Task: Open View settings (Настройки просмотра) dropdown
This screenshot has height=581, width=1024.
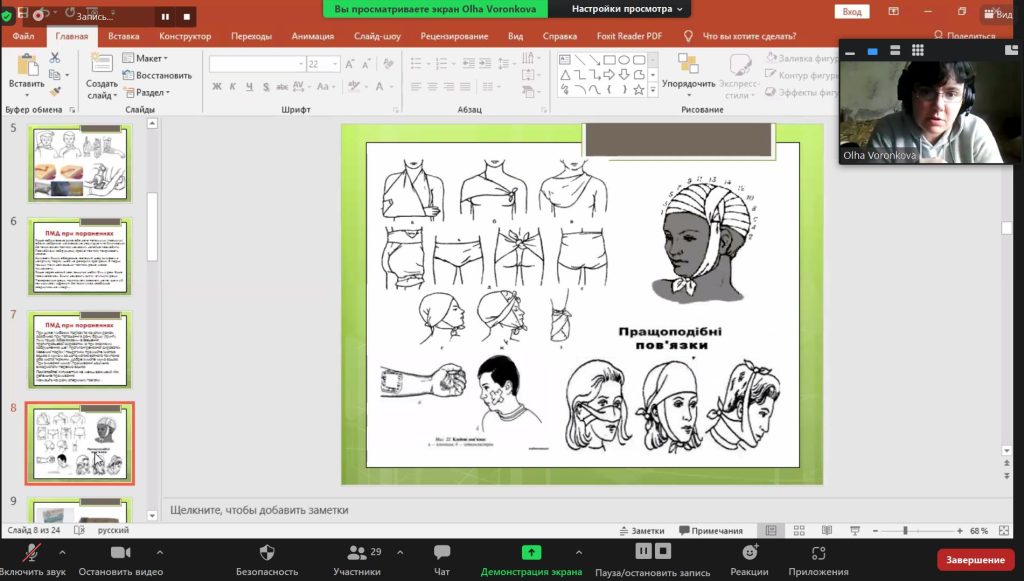Action: tap(627, 9)
